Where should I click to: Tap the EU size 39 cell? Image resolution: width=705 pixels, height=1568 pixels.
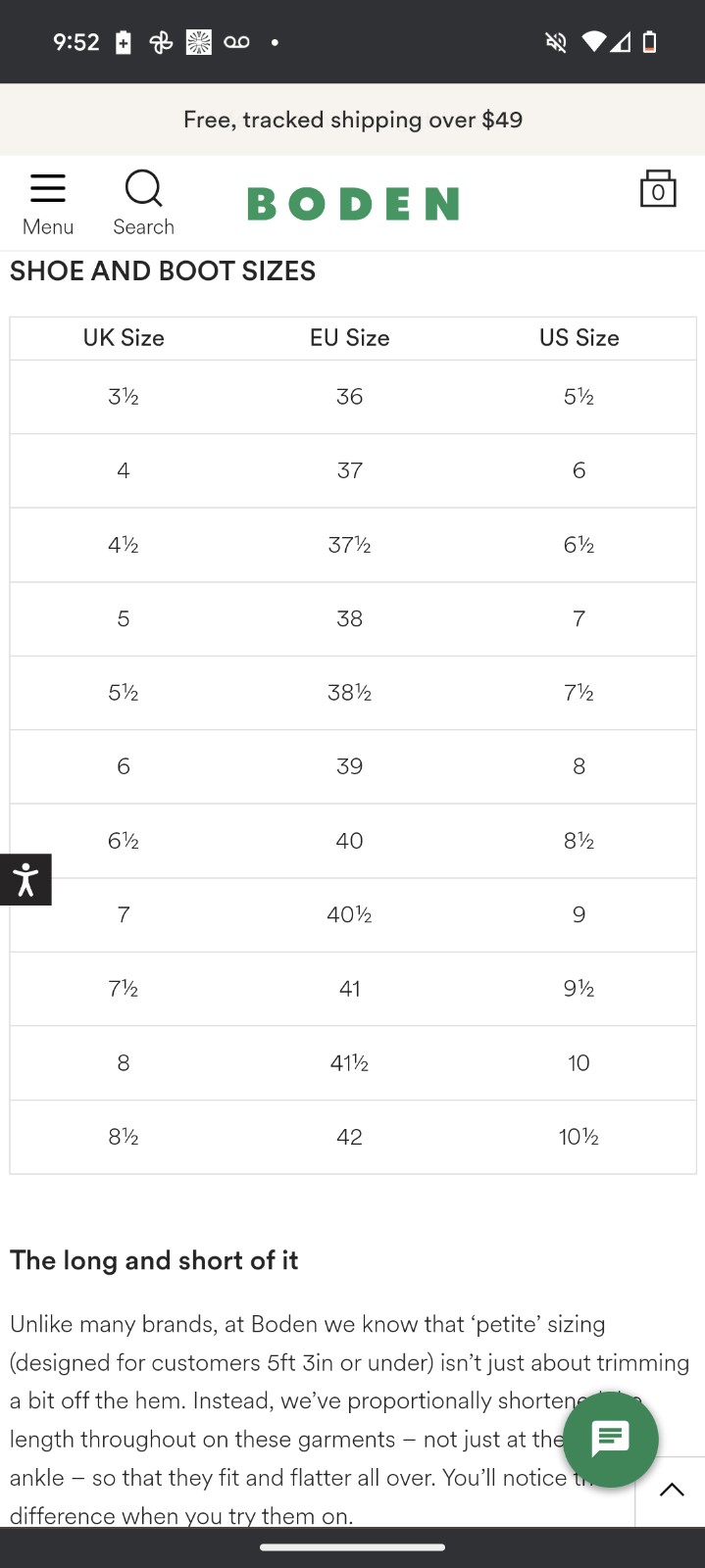[x=350, y=766]
